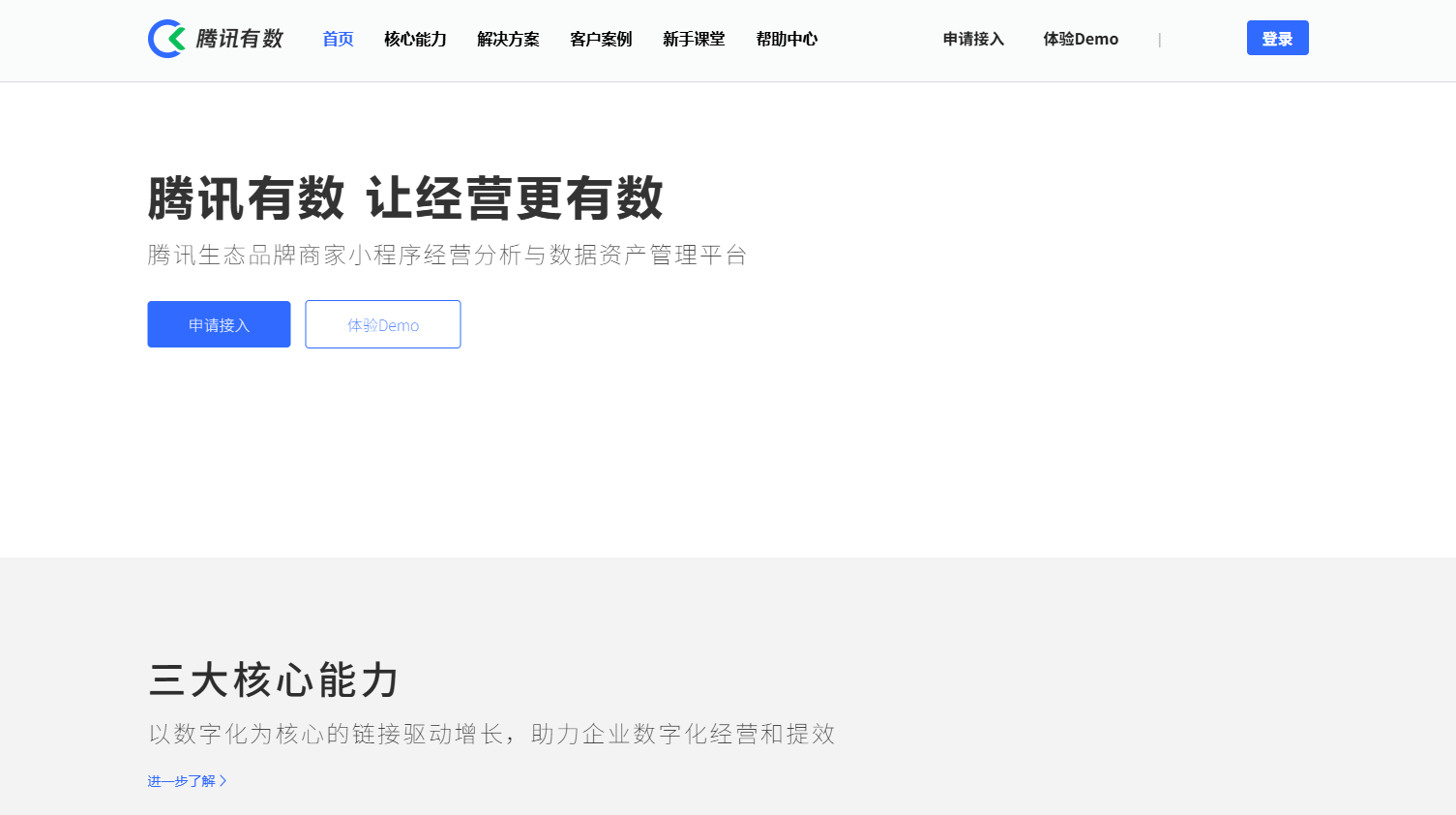Follow the 进一步了解 link
This screenshot has width=1456, height=815.
point(181,781)
